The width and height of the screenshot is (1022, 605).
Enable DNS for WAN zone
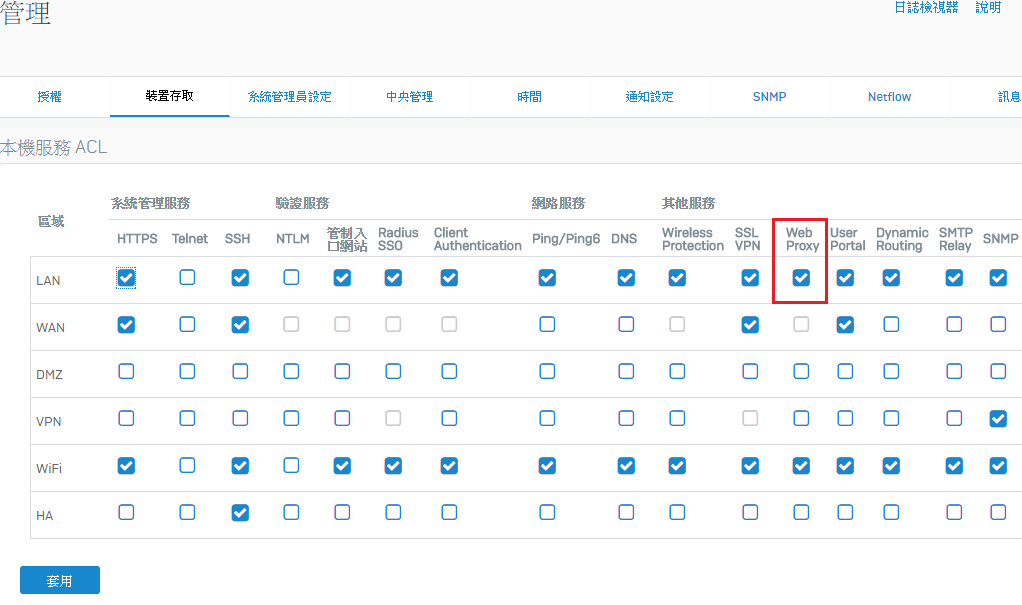pyautogui.click(x=626, y=325)
